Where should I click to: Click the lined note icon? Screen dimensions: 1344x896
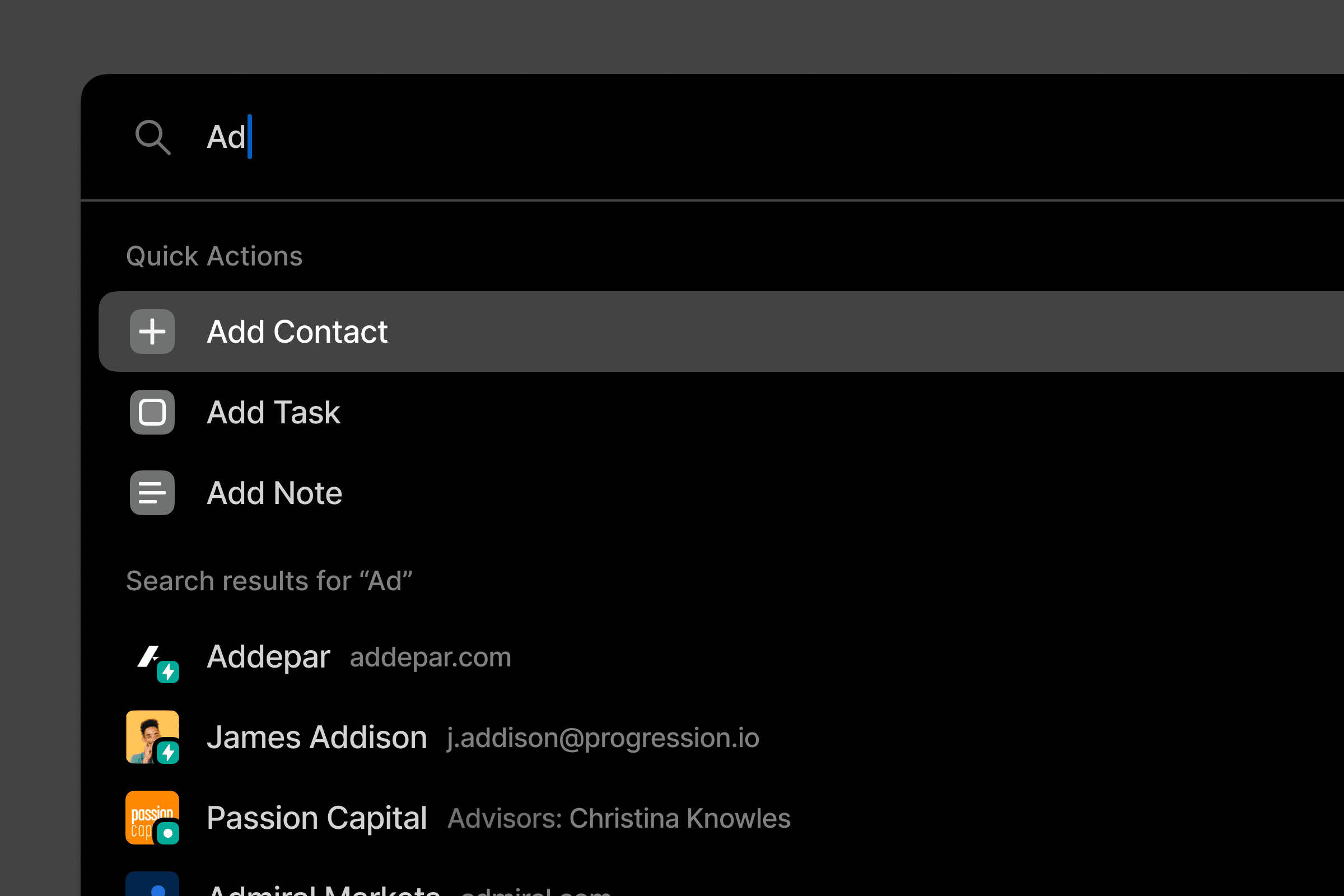152,493
